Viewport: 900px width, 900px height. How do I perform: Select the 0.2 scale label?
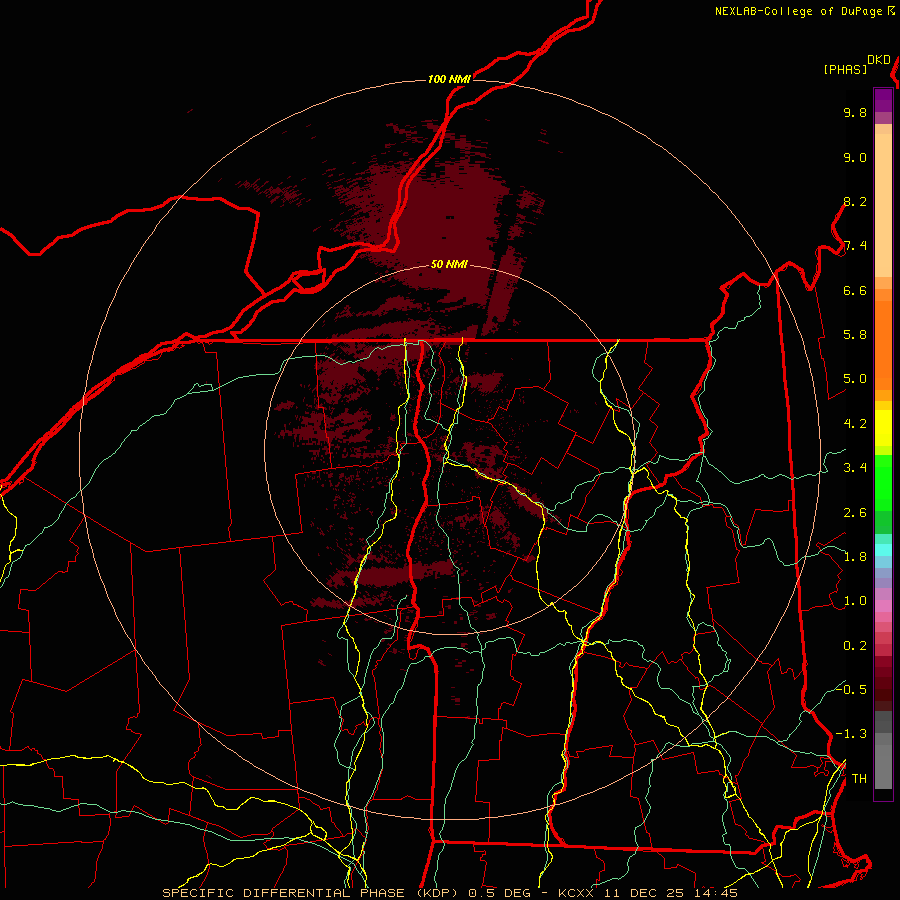tap(855, 646)
